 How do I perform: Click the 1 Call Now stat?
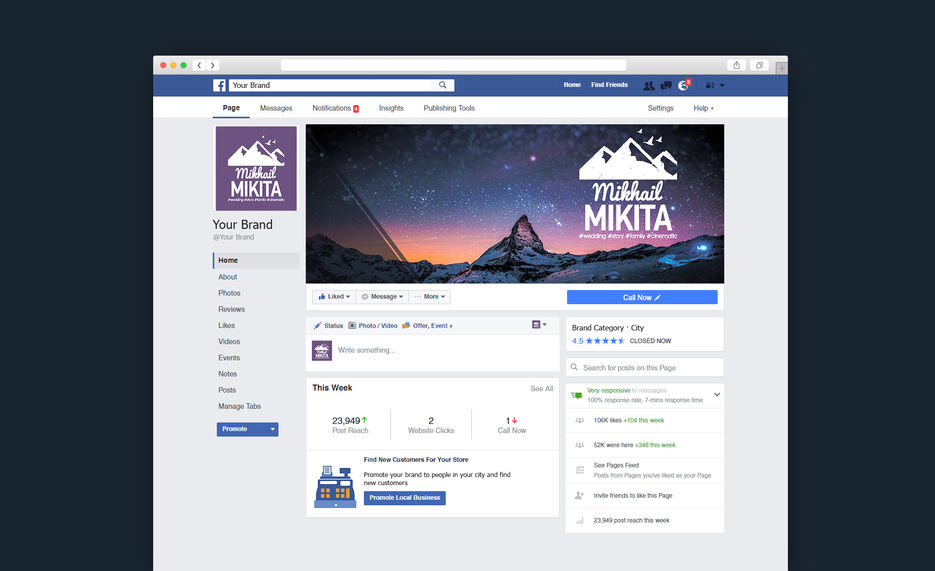[x=512, y=425]
